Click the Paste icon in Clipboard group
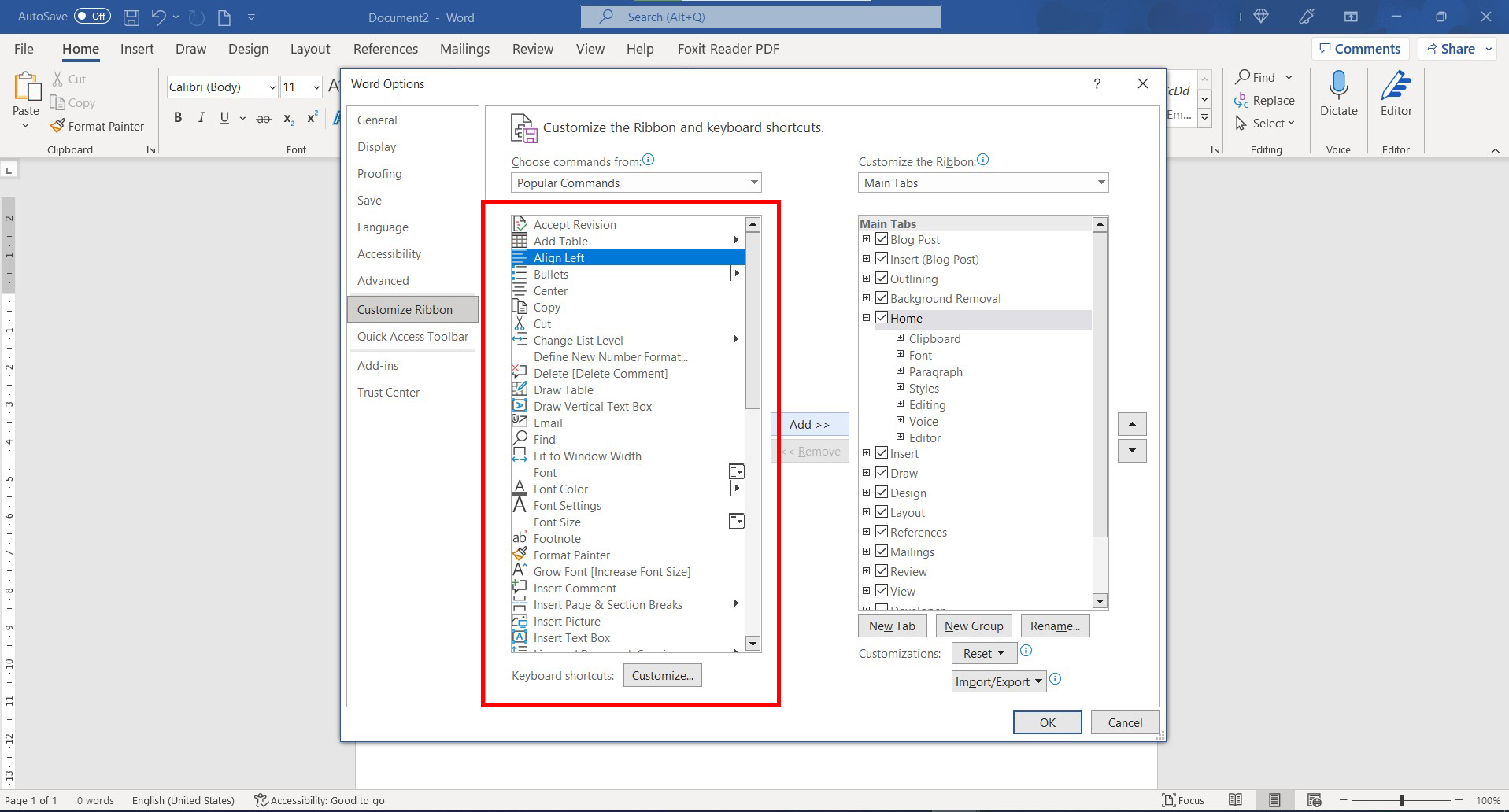 pos(26,87)
